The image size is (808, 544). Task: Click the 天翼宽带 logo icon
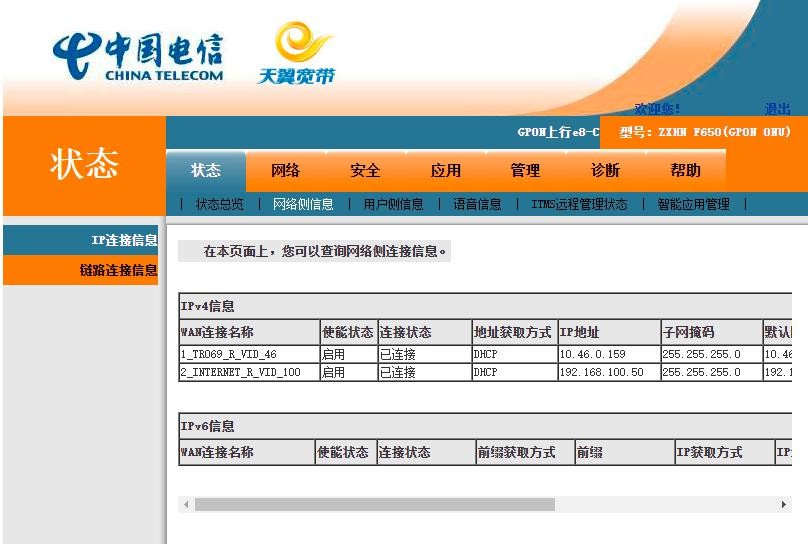(297, 54)
